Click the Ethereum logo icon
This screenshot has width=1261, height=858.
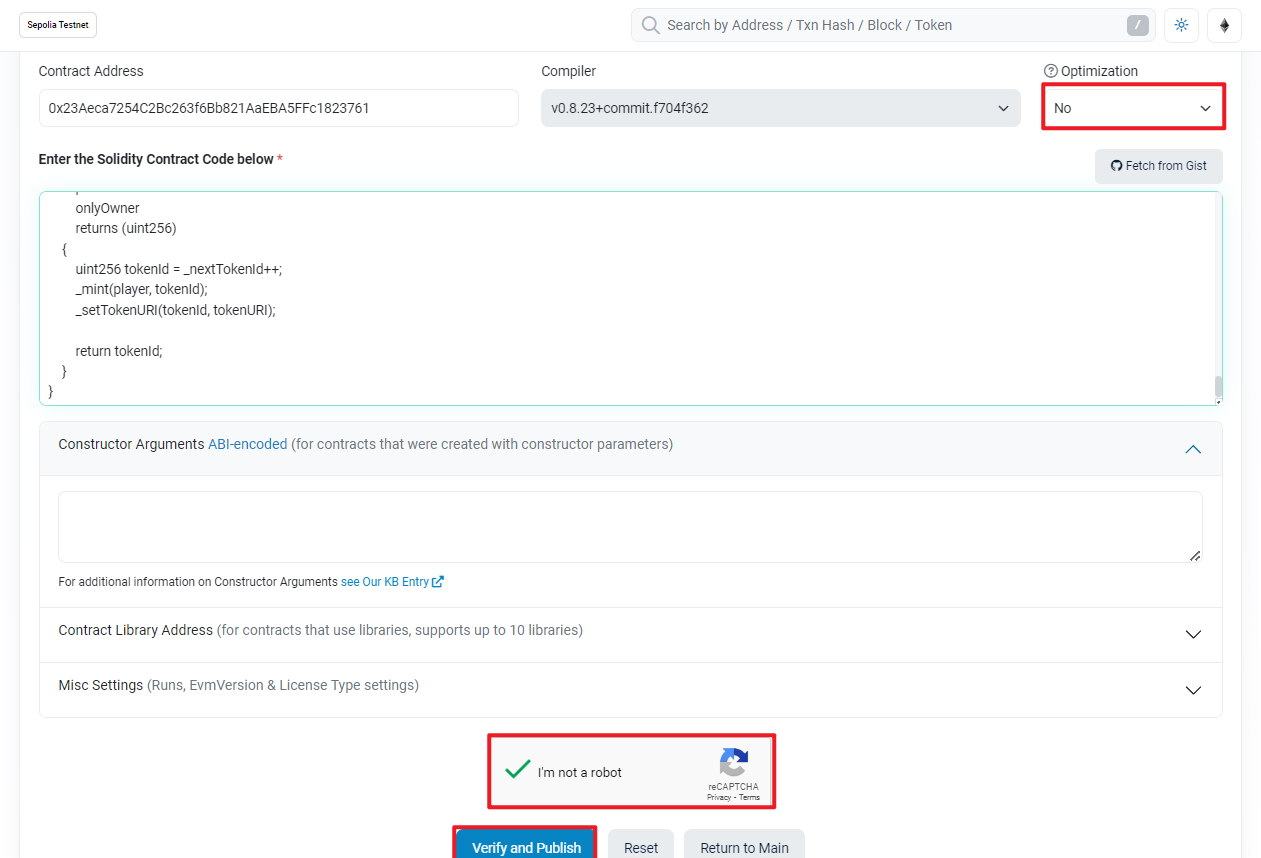[1224, 25]
